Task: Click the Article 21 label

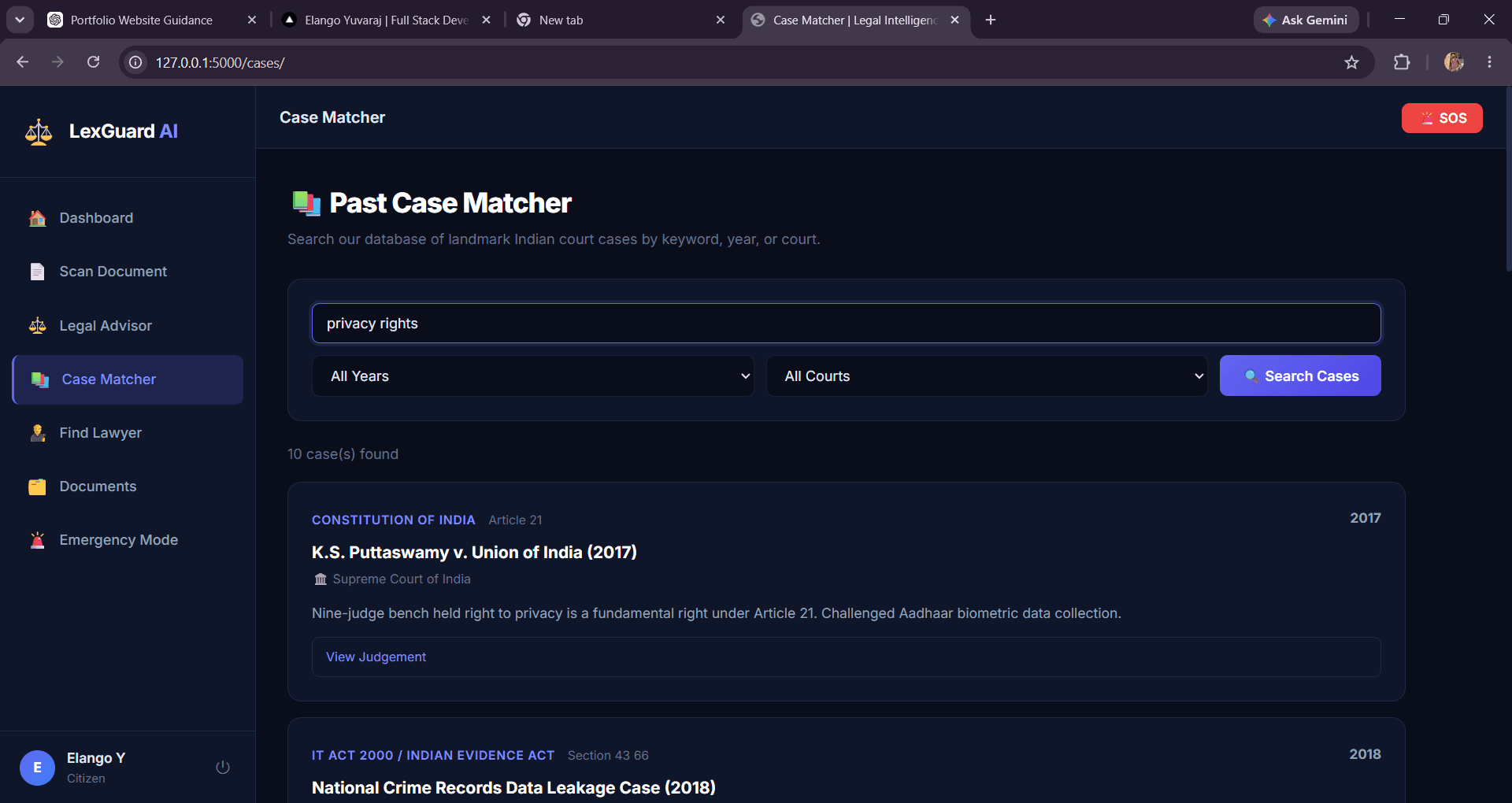Action: [x=515, y=520]
